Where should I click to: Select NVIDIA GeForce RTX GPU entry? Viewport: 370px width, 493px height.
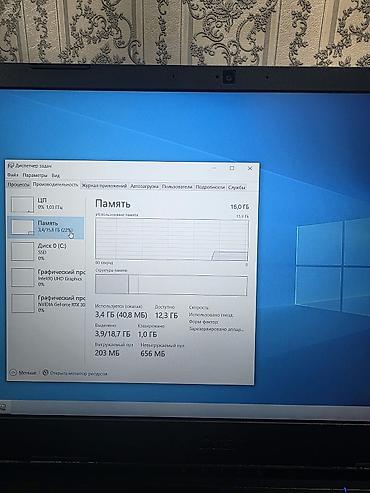coord(46,303)
